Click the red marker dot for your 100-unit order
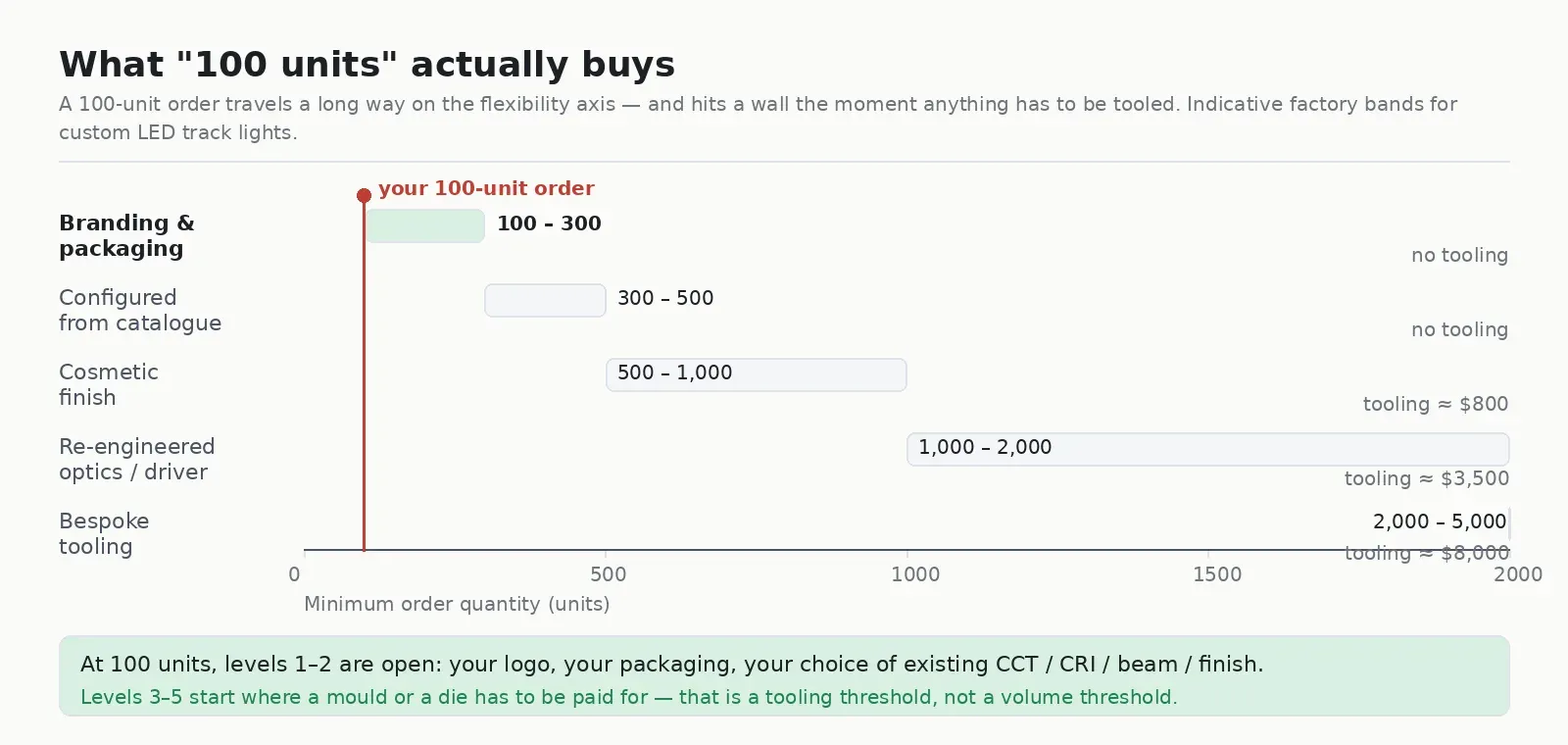The image size is (1568, 745). point(364,195)
